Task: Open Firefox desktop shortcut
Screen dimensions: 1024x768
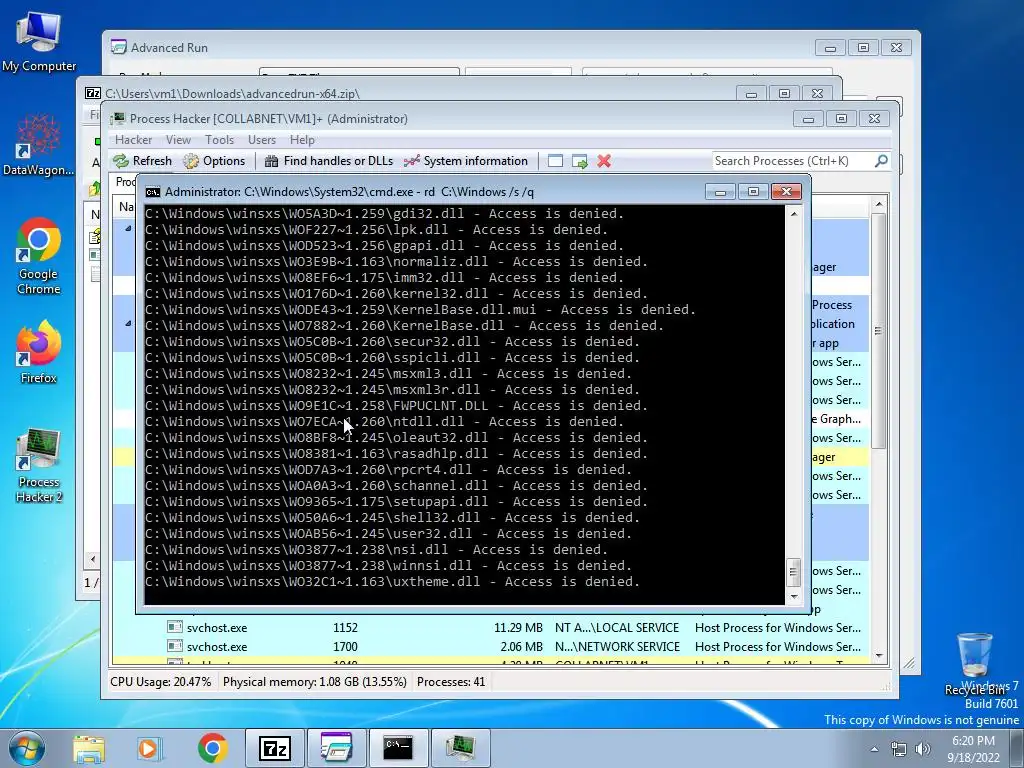Action: tap(39, 351)
